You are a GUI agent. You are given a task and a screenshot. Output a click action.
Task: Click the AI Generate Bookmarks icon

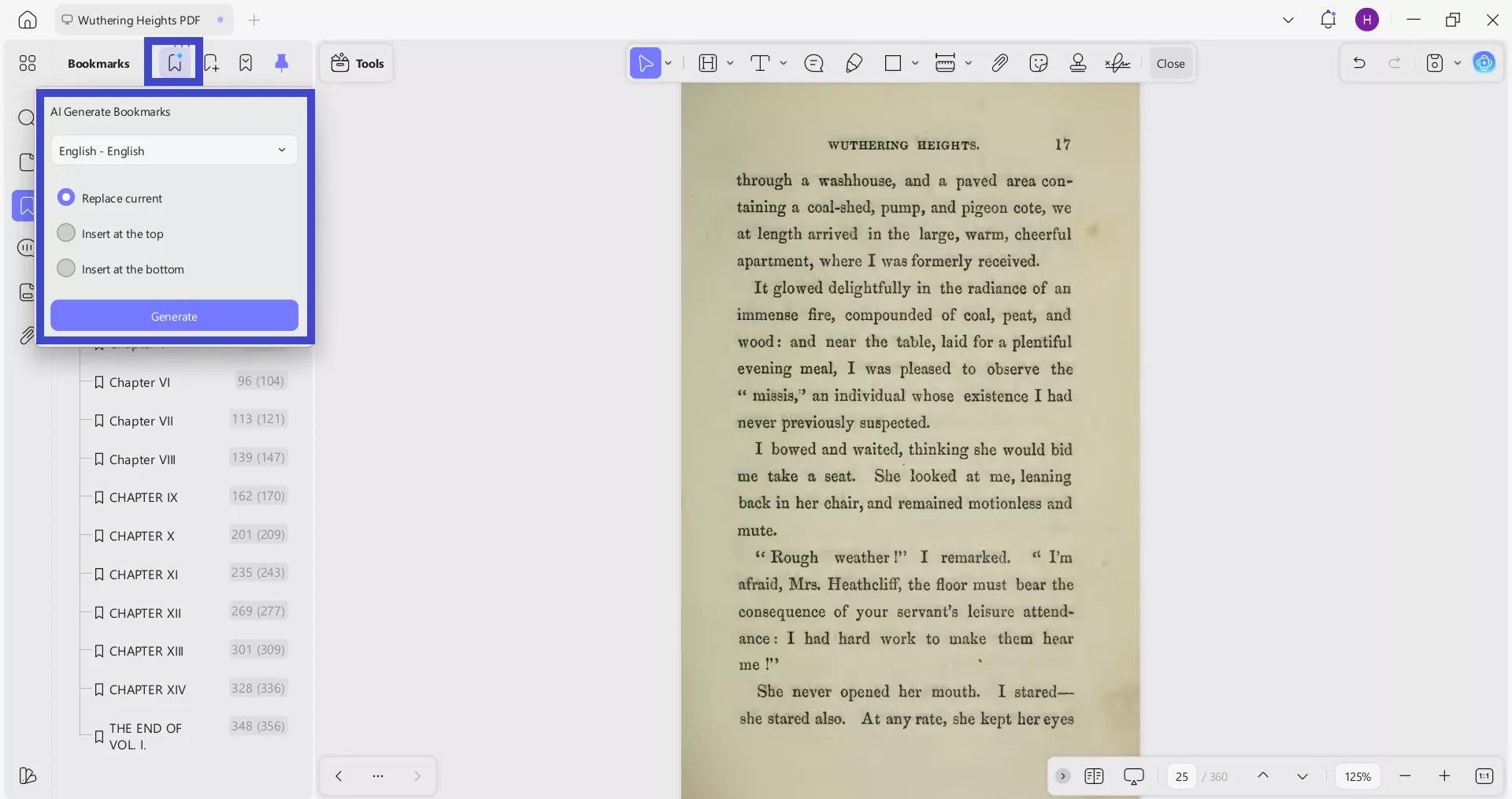(175, 62)
